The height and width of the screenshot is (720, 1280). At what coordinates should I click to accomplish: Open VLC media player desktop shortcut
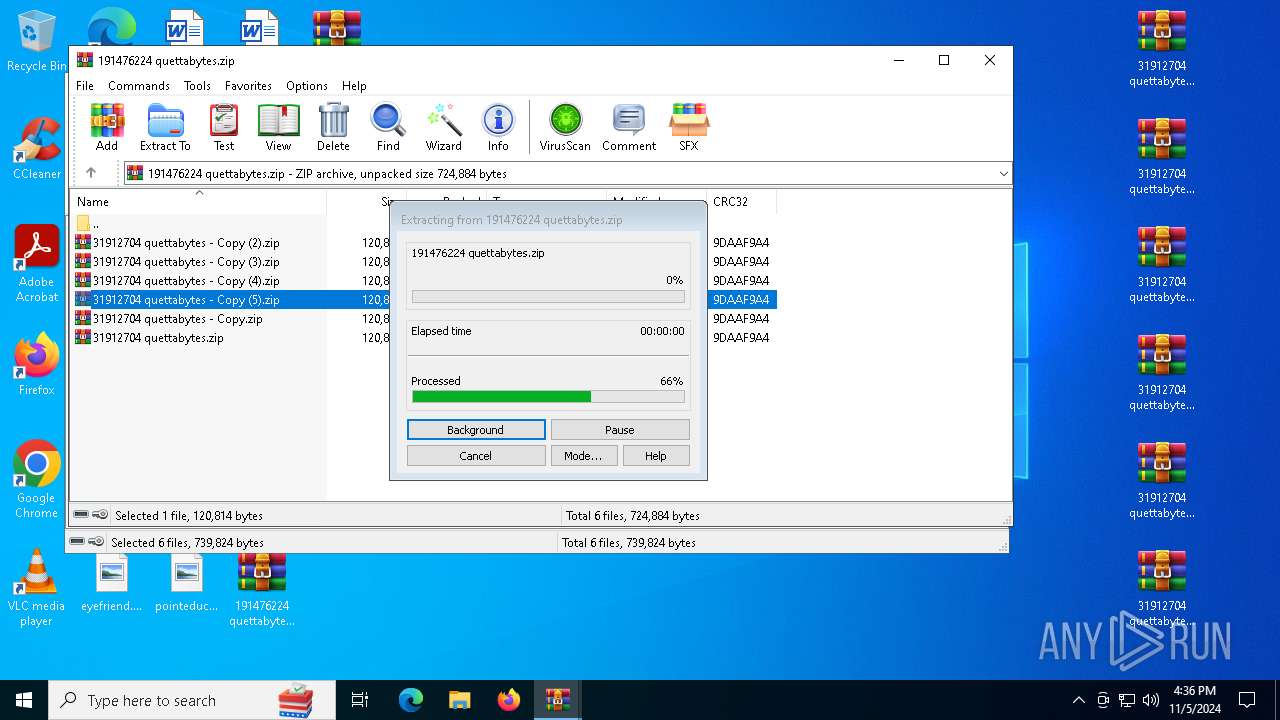(36, 588)
